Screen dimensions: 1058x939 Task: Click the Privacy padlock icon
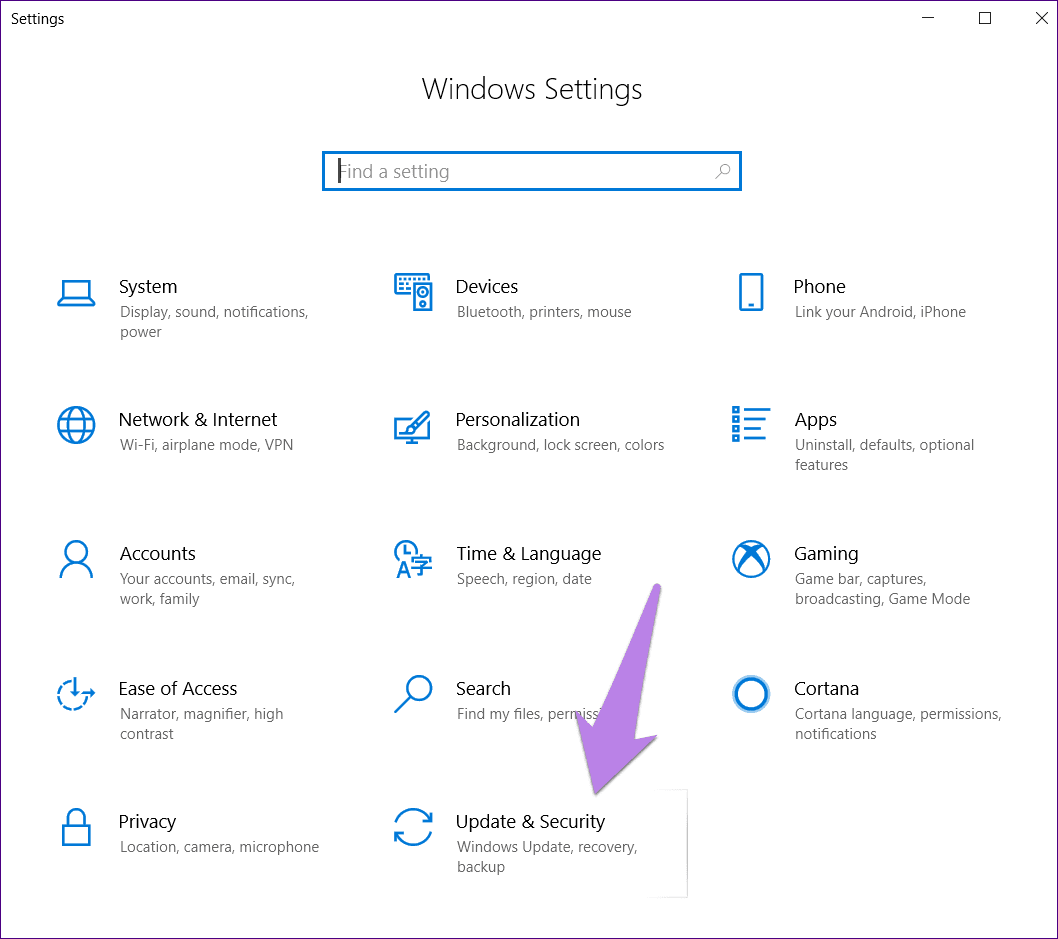[76, 827]
